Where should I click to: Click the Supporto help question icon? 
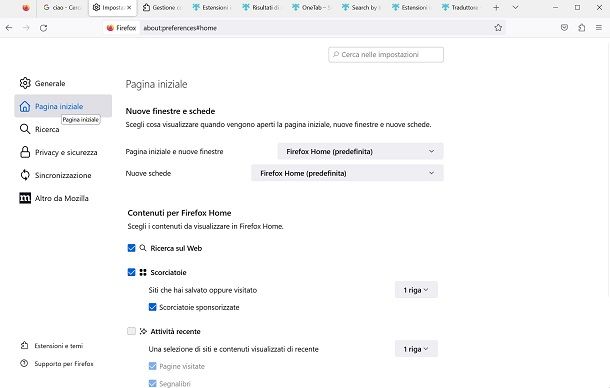[x=24, y=363]
